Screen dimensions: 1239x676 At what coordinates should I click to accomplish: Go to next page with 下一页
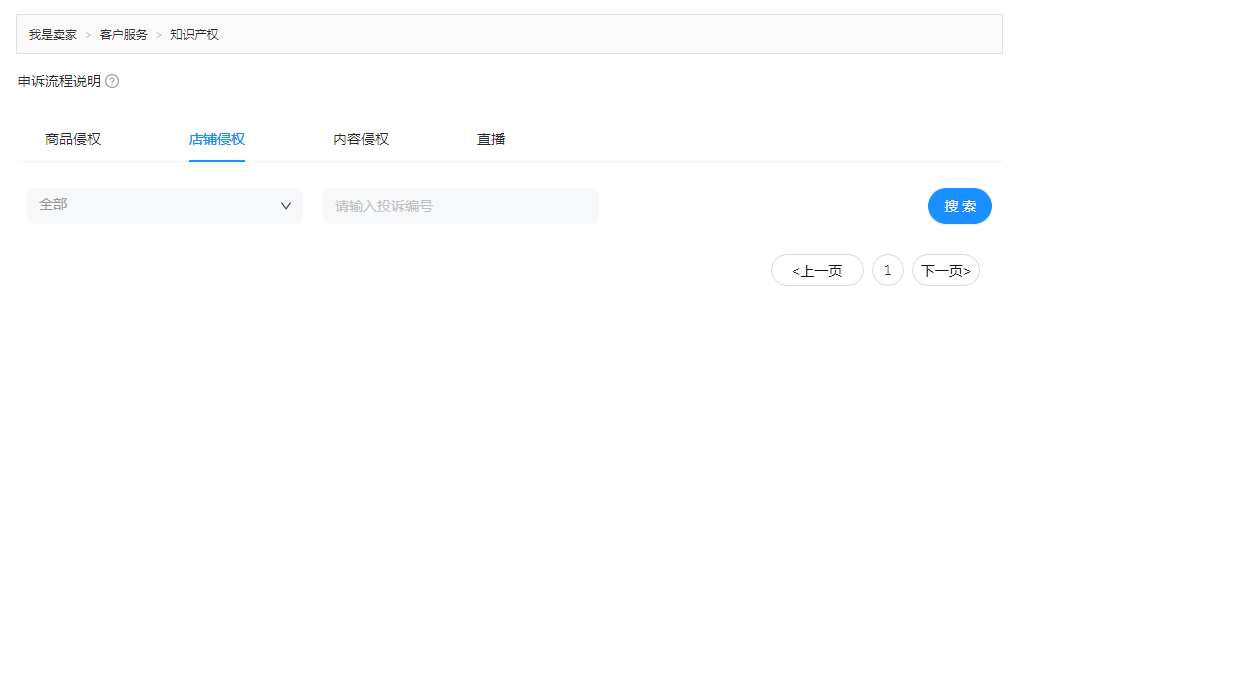(946, 270)
